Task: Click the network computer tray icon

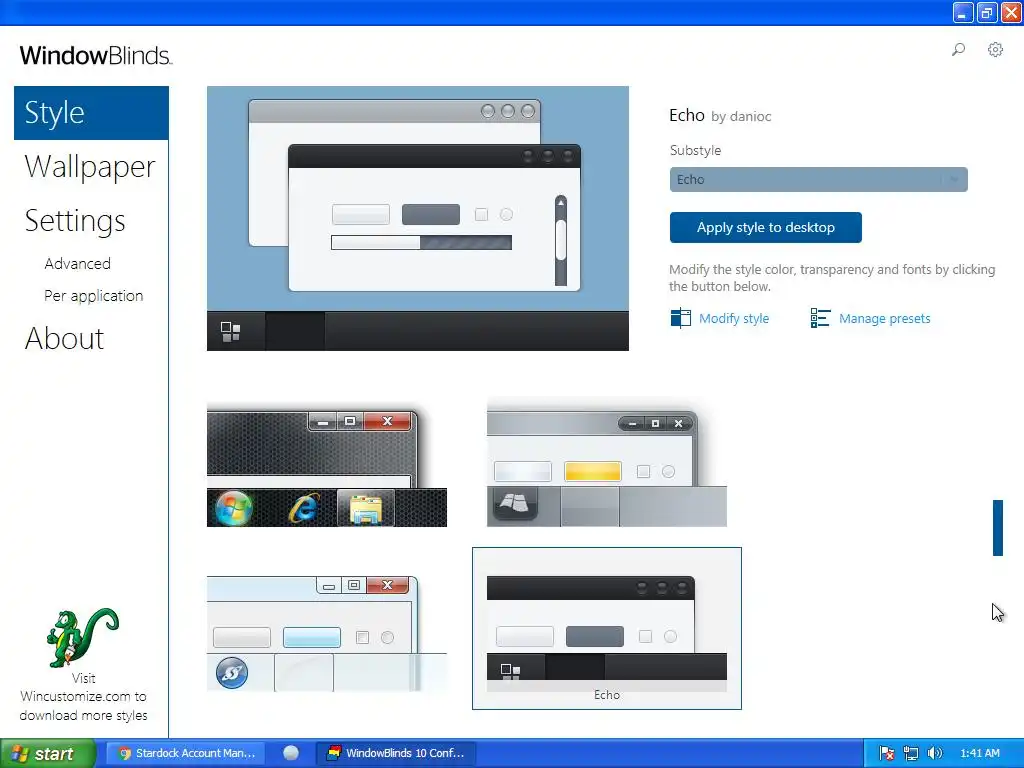Action: point(910,754)
